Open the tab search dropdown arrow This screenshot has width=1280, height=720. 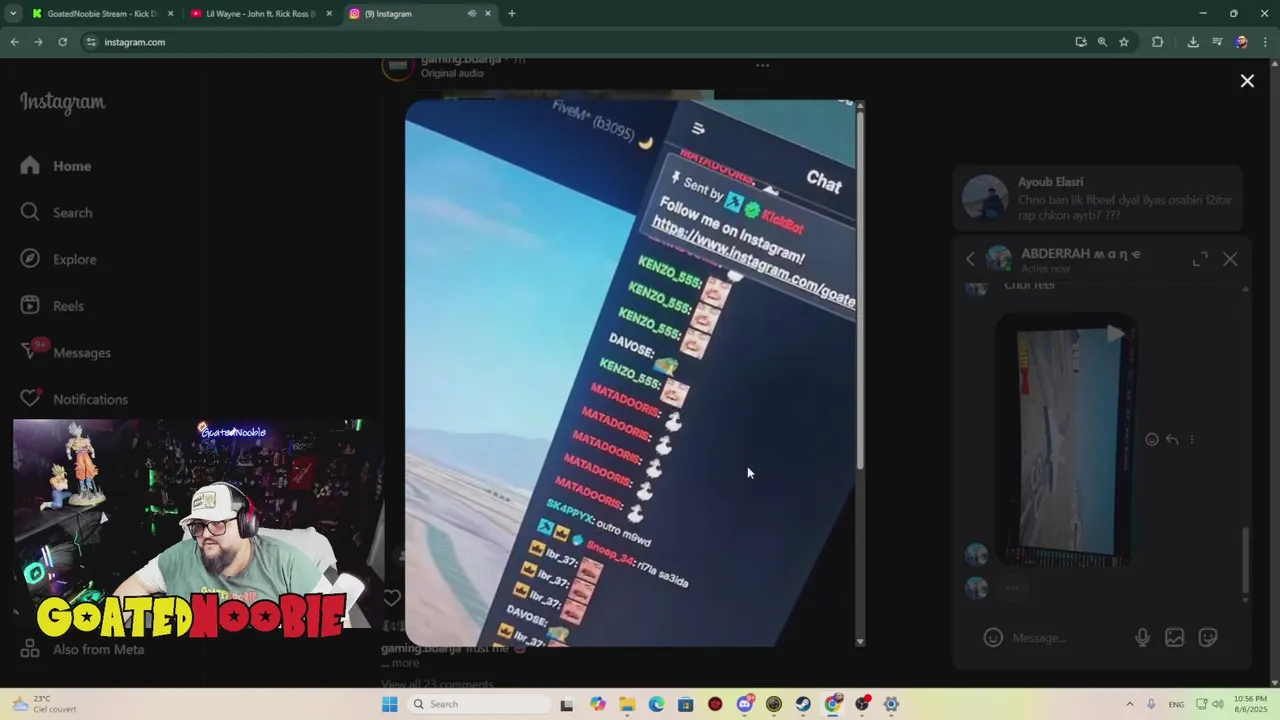12,14
